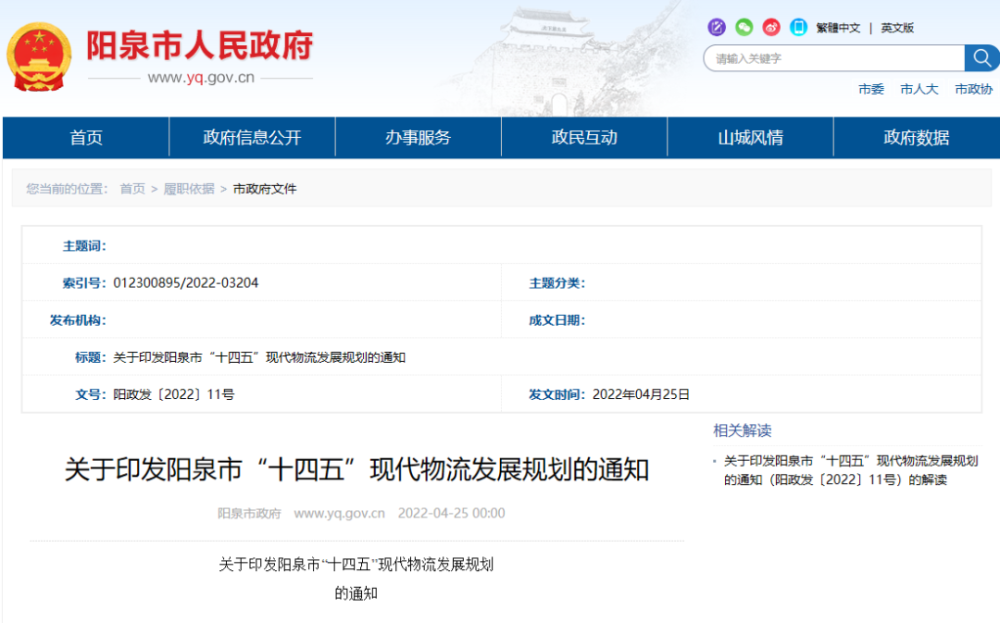
Task: Click www.yq.gov.cn in article byline
Action: [339, 513]
